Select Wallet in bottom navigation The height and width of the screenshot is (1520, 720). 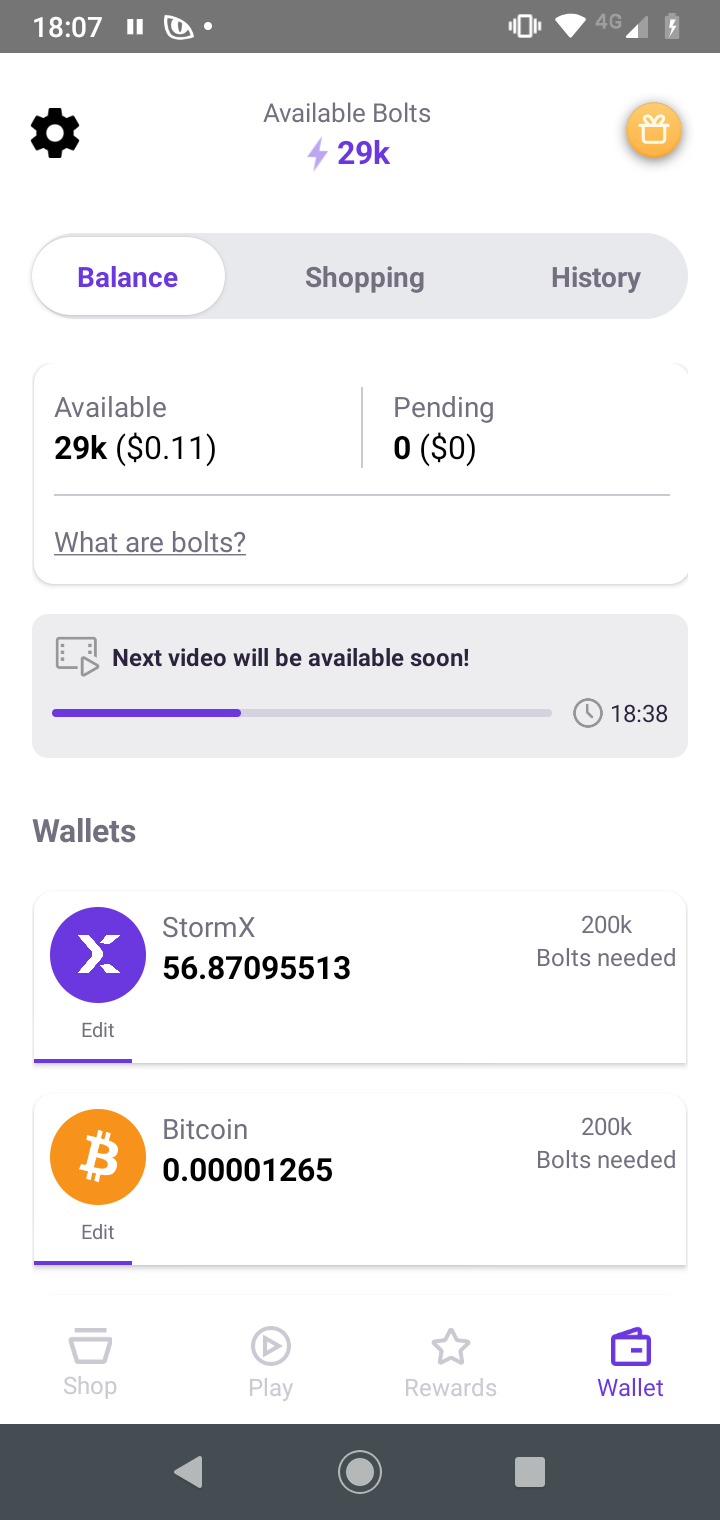pos(630,1362)
